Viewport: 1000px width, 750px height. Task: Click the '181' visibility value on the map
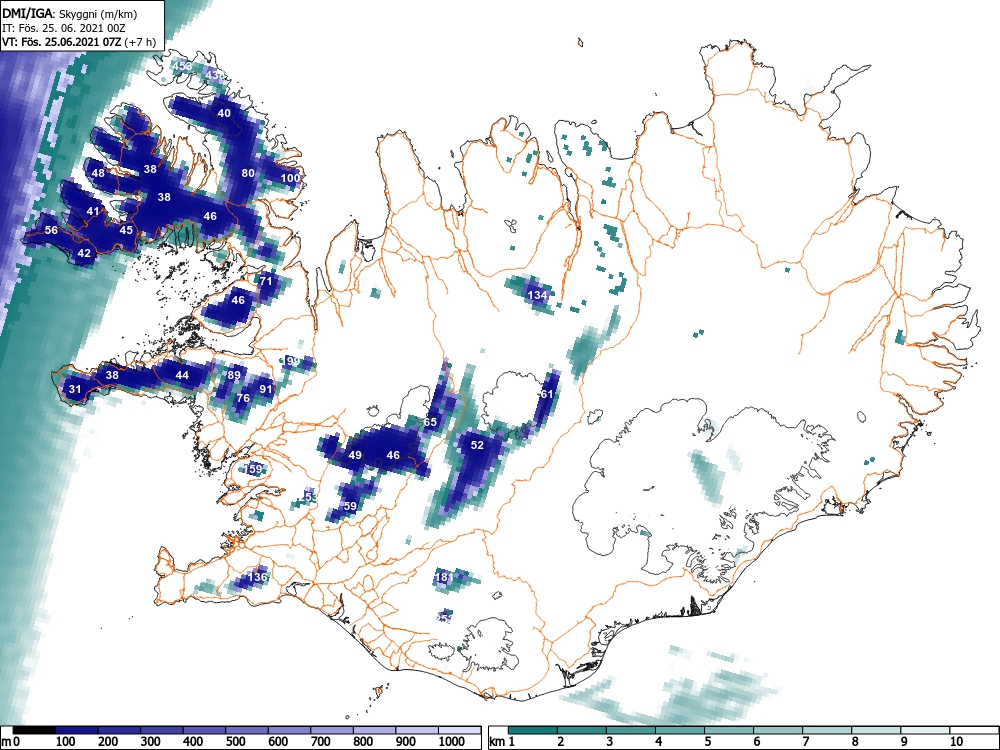coord(444,578)
